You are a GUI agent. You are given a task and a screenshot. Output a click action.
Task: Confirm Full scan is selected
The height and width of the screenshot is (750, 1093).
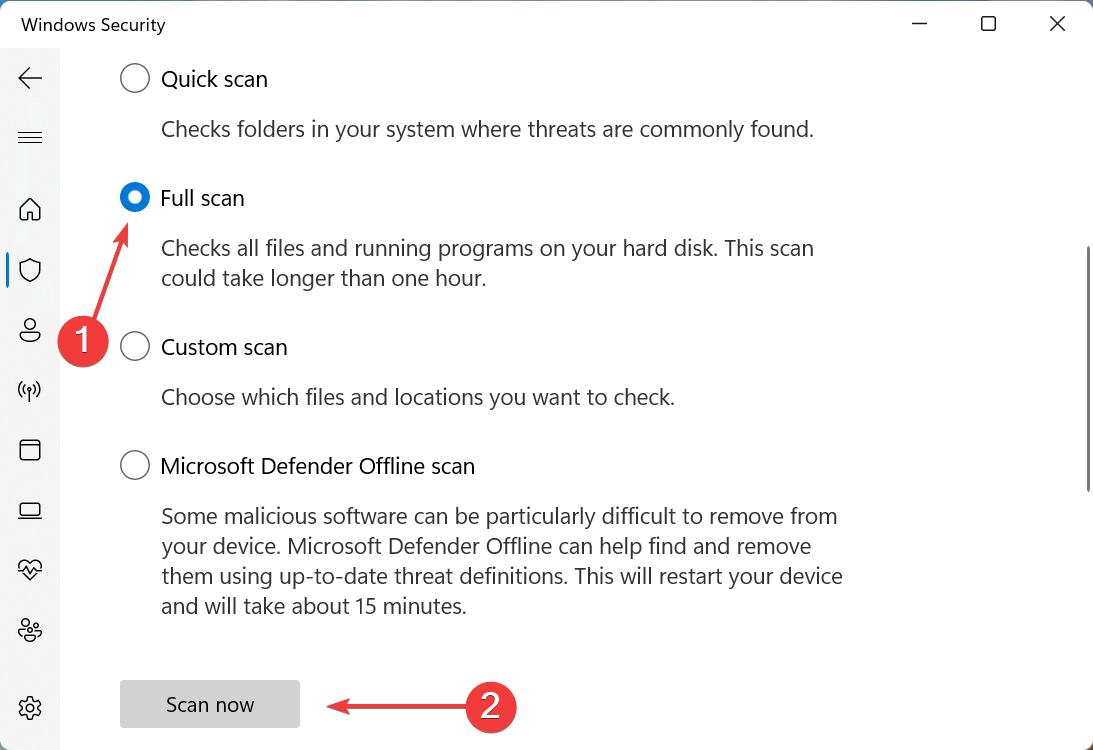(x=134, y=197)
